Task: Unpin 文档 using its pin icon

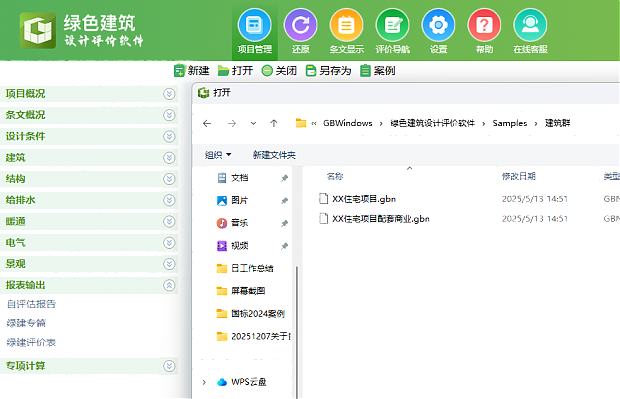Action: 284,178
